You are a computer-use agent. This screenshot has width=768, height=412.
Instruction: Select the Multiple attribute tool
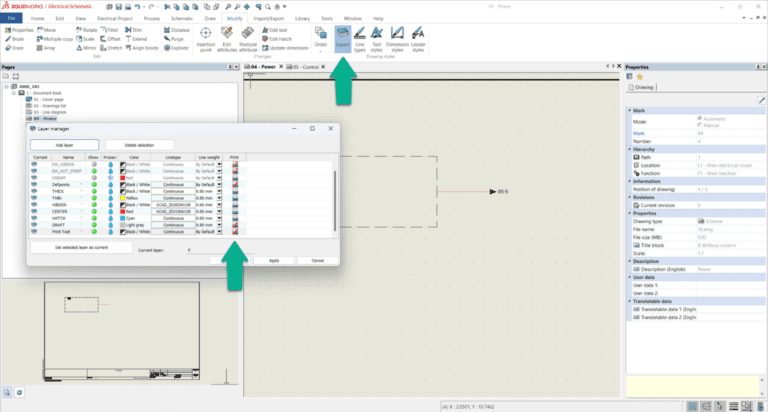point(248,39)
